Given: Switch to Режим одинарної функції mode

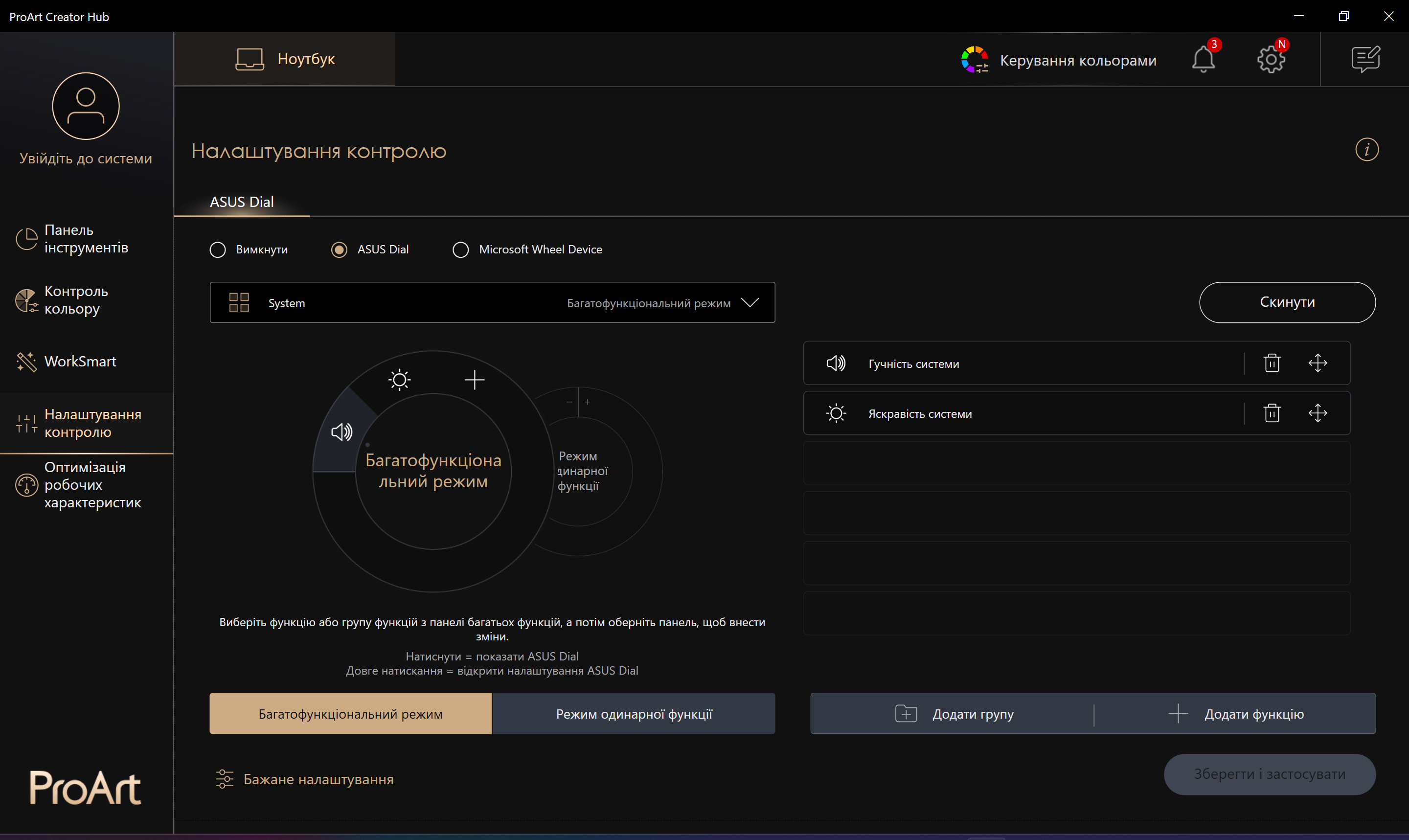Looking at the screenshot, I should point(633,714).
